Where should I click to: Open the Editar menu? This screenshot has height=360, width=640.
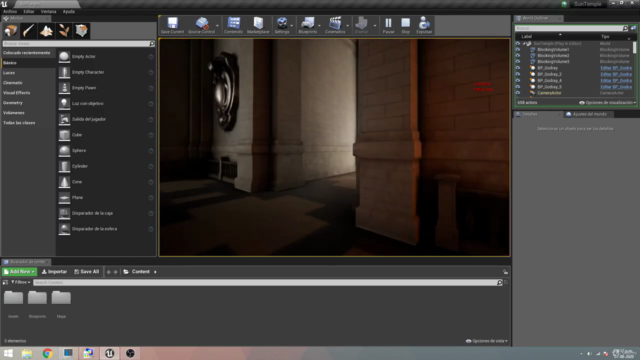pyautogui.click(x=29, y=11)
